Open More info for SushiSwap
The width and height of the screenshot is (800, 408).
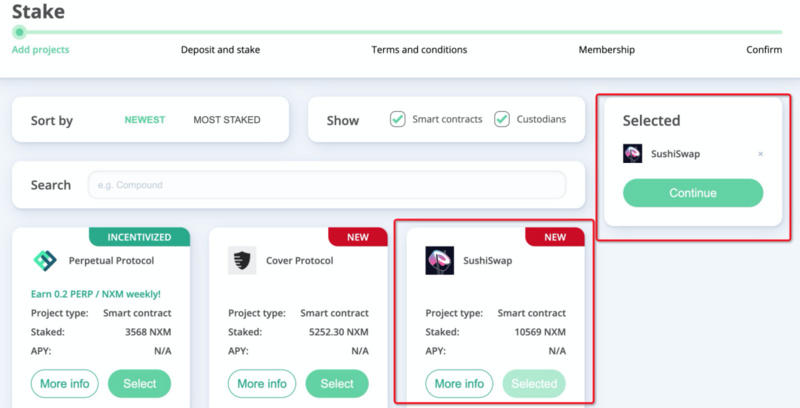(x=459, y=383)
